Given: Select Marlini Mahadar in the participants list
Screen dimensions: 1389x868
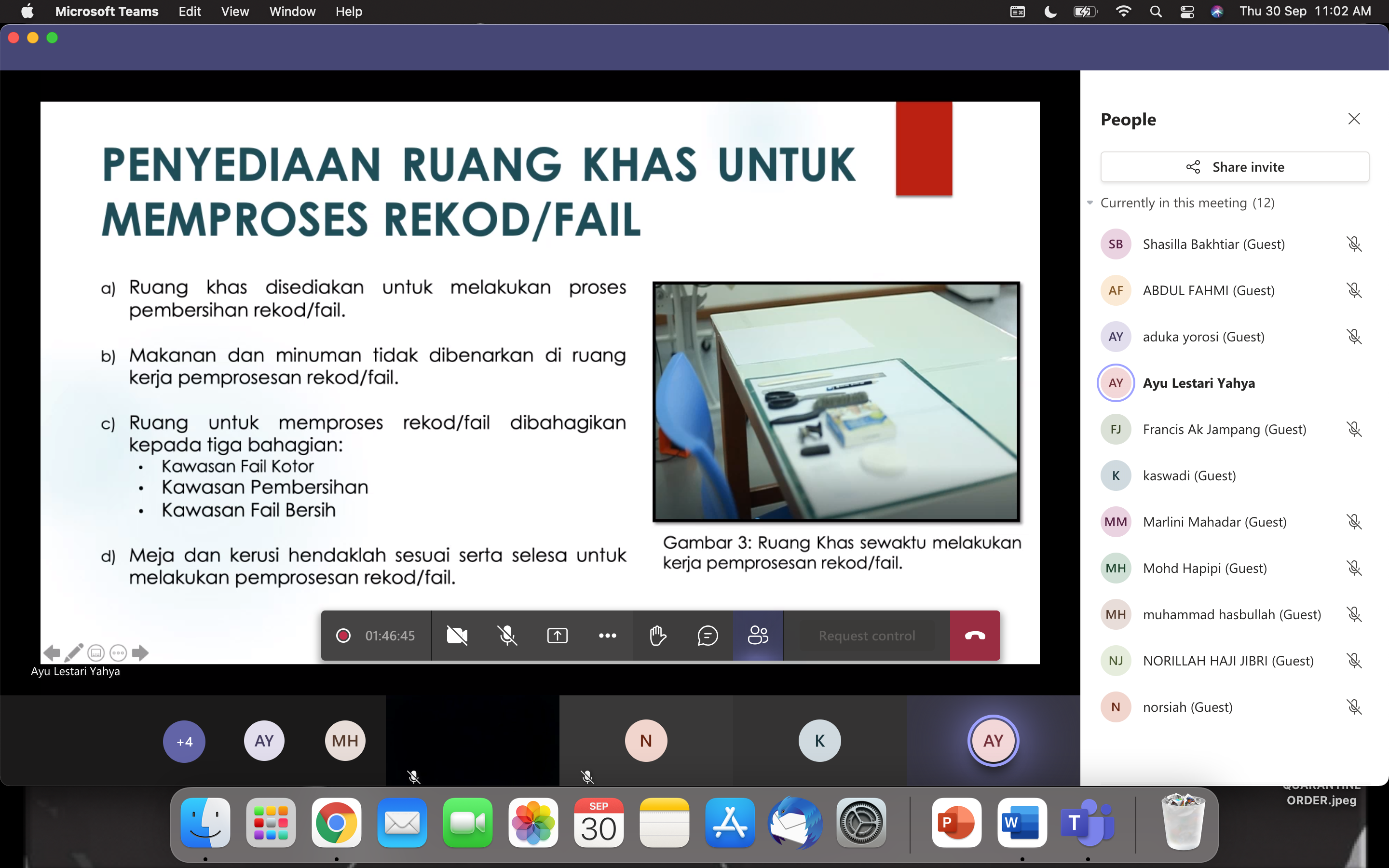Looking at the screenshot, I should tap(1214, 522).
